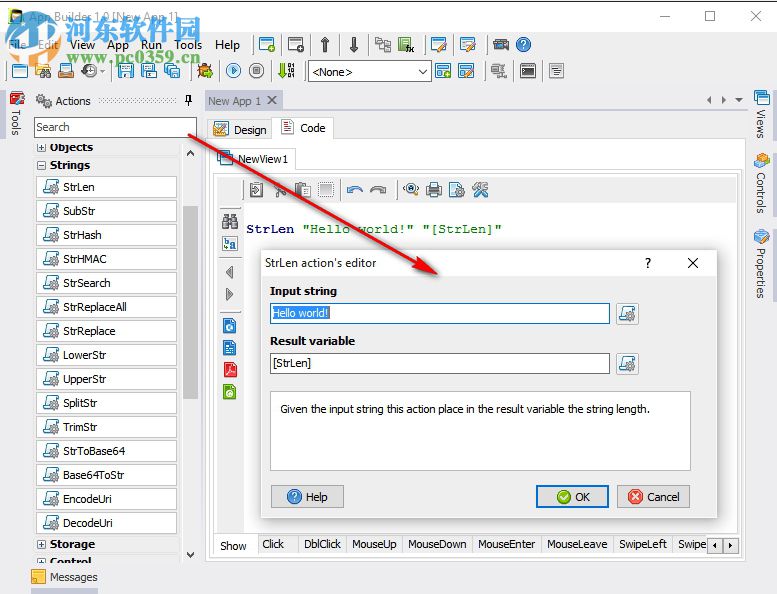
Task: Click the blue Help question-mark toolbar icon
Action: click(x=523, y=45)
